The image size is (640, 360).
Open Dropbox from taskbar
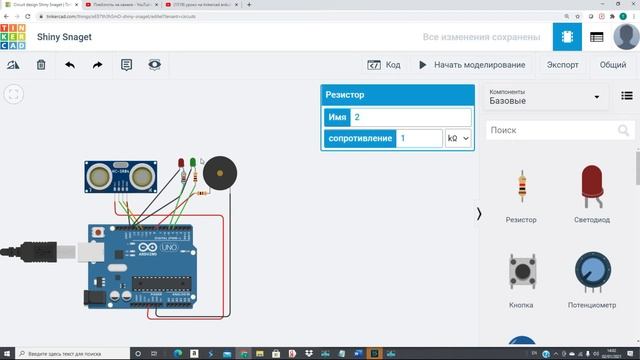coord(309,353)
